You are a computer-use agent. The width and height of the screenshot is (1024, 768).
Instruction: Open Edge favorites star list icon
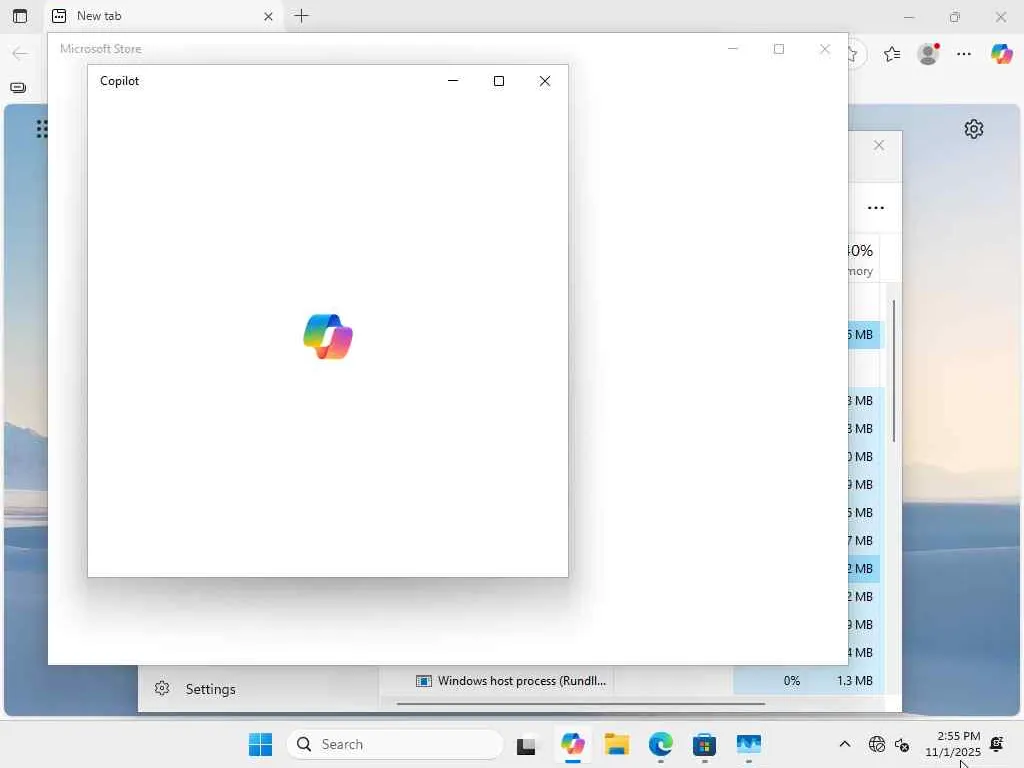(x=892, y=54)
